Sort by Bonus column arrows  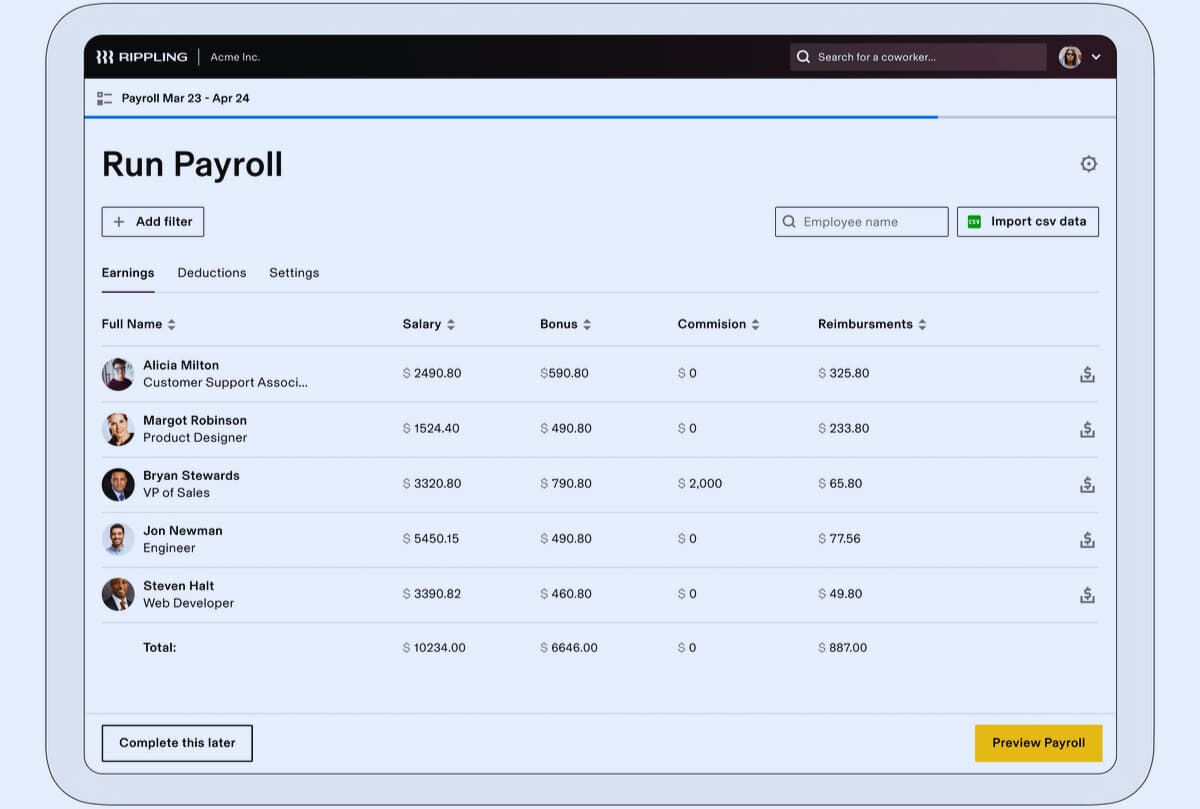click(x=587, y=324)
